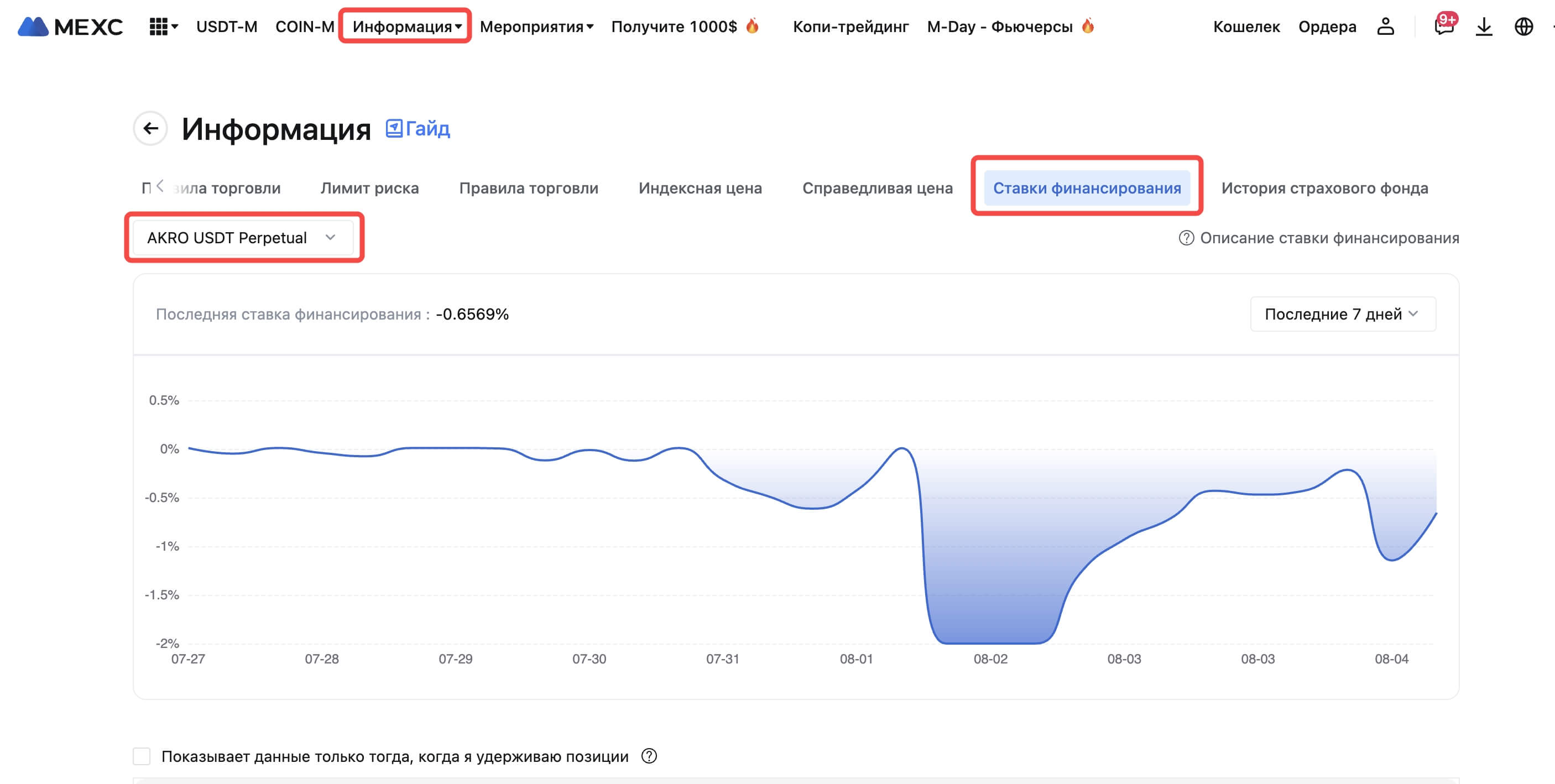Open the messages icon with 9+ badge
The image size is (1555, 784).
[x=1443, y=27]
